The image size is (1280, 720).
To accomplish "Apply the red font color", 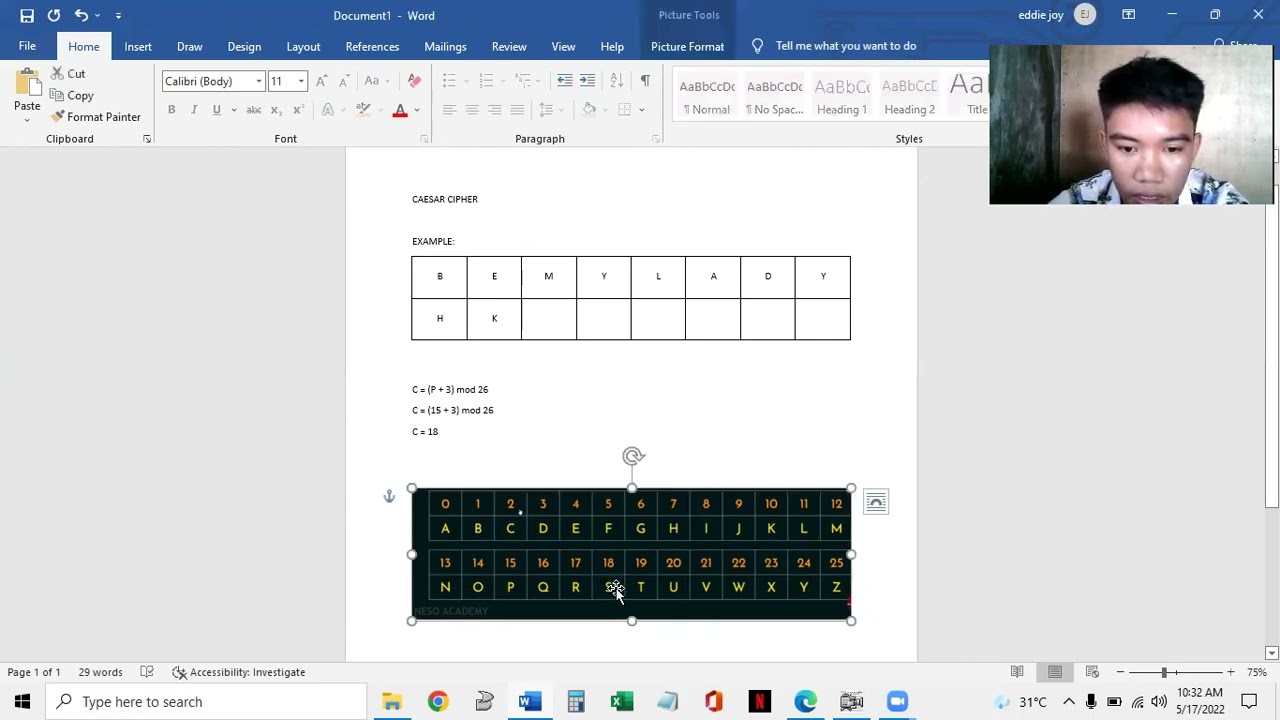I will tap(400, 110).
